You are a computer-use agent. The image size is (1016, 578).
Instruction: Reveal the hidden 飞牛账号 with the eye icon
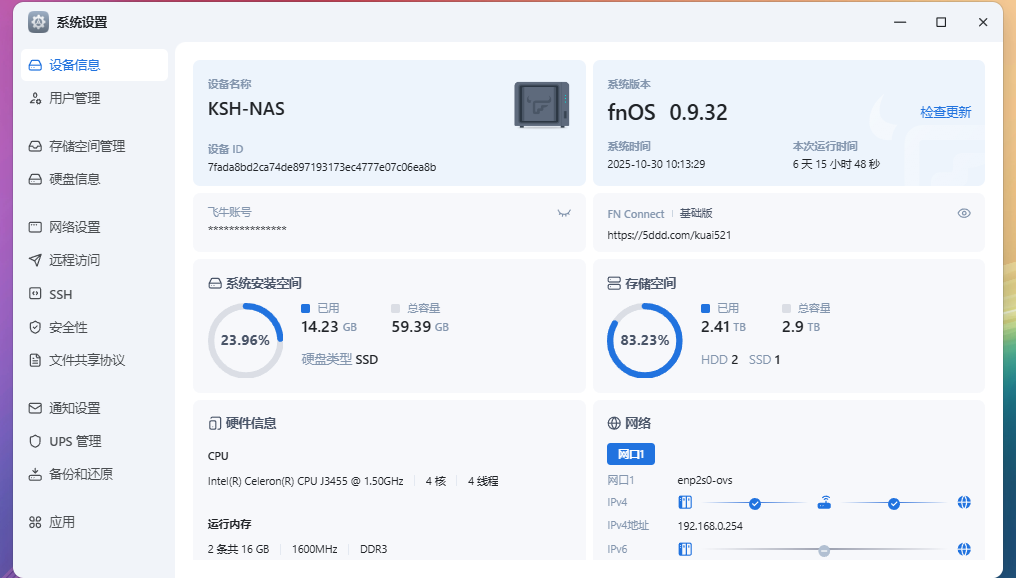coord(564,213)
